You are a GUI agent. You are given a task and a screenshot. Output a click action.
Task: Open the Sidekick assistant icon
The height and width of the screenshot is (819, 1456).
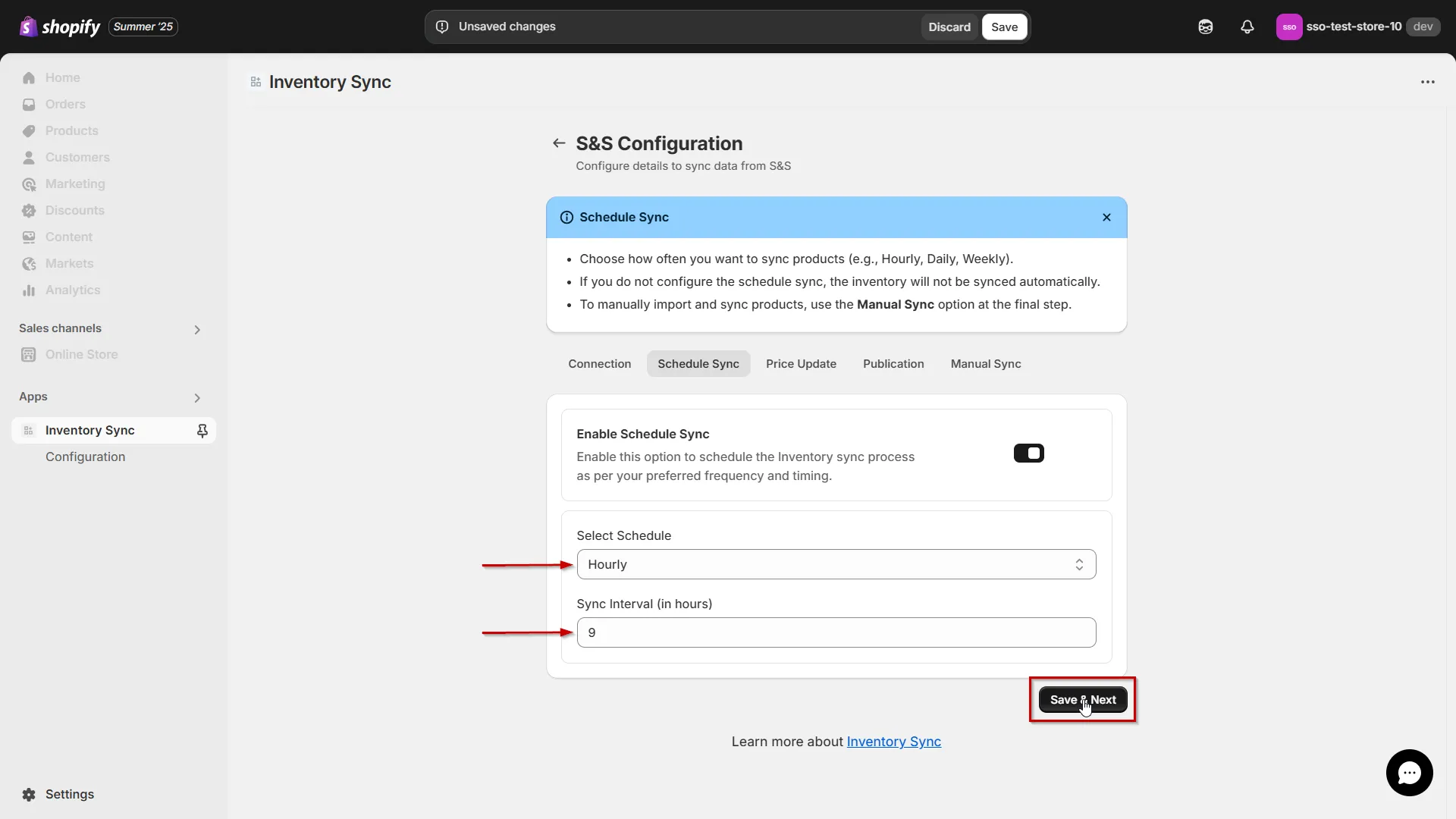pos(1206,27)
